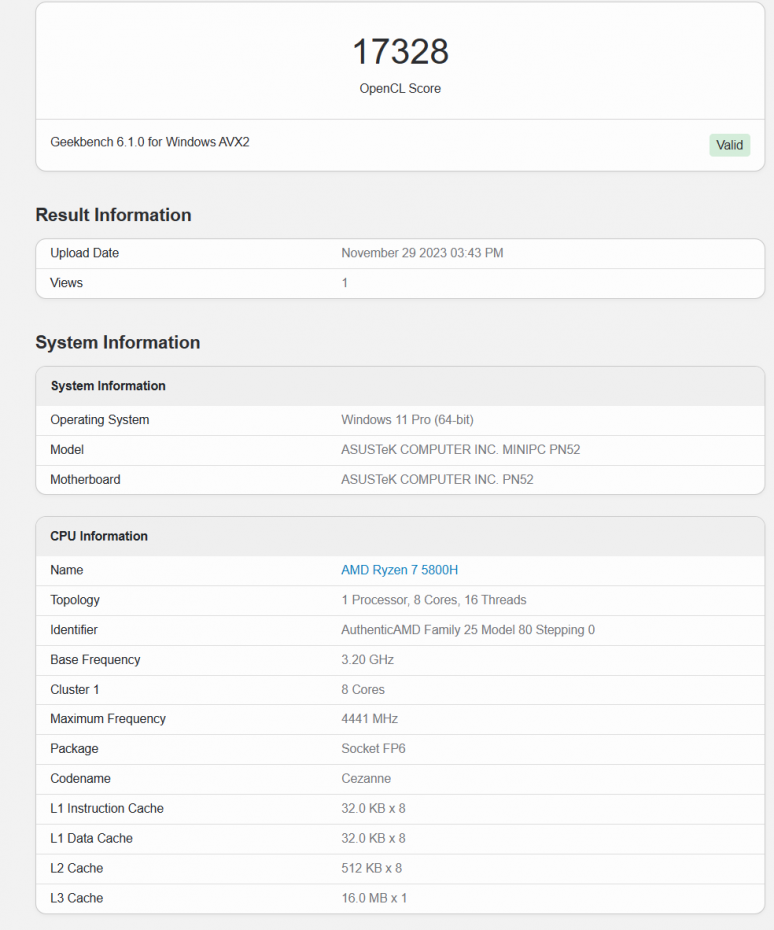The height and width of the screenshot is (930, 774).
Task: Click the MINIPC PN52 model value
Action: pos(460,450)
